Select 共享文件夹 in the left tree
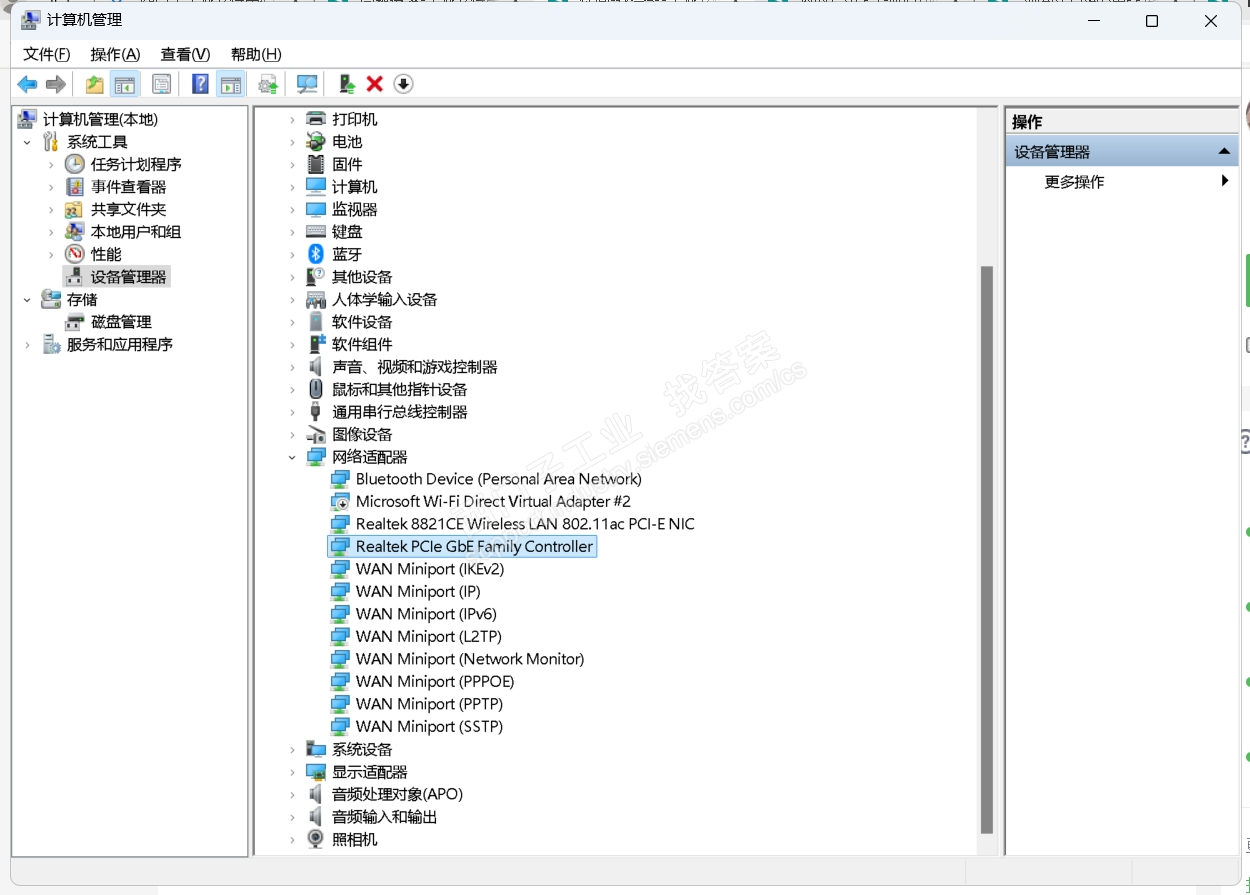 (128, 209)
